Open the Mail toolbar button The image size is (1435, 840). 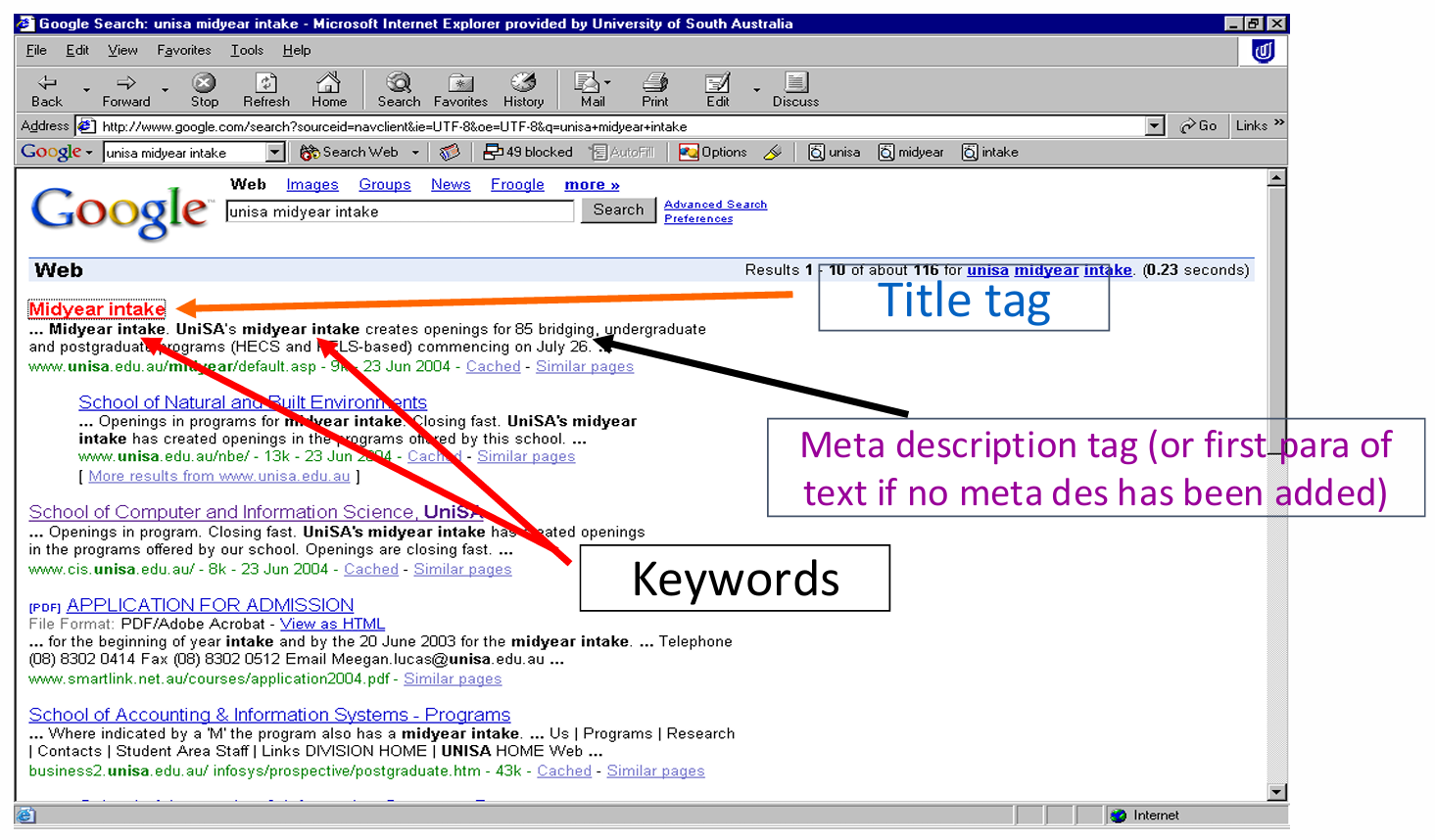click(589, 90)
